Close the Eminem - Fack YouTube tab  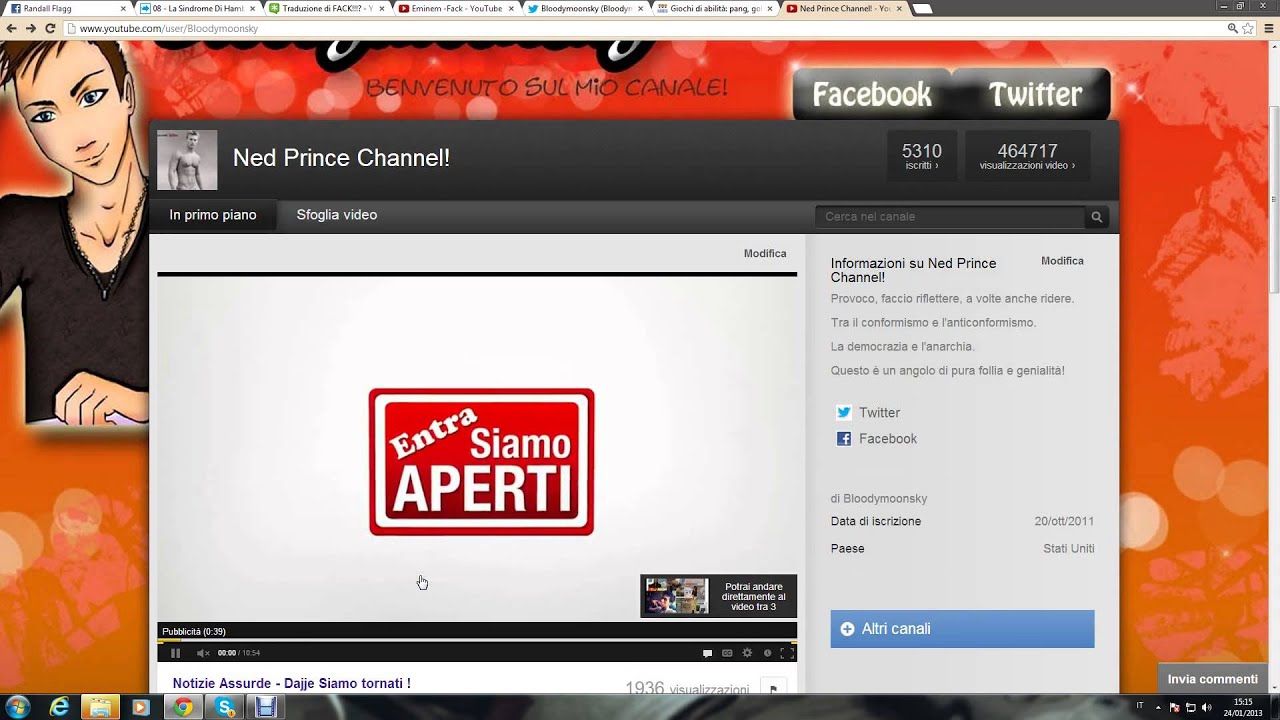tap(511, 8)
